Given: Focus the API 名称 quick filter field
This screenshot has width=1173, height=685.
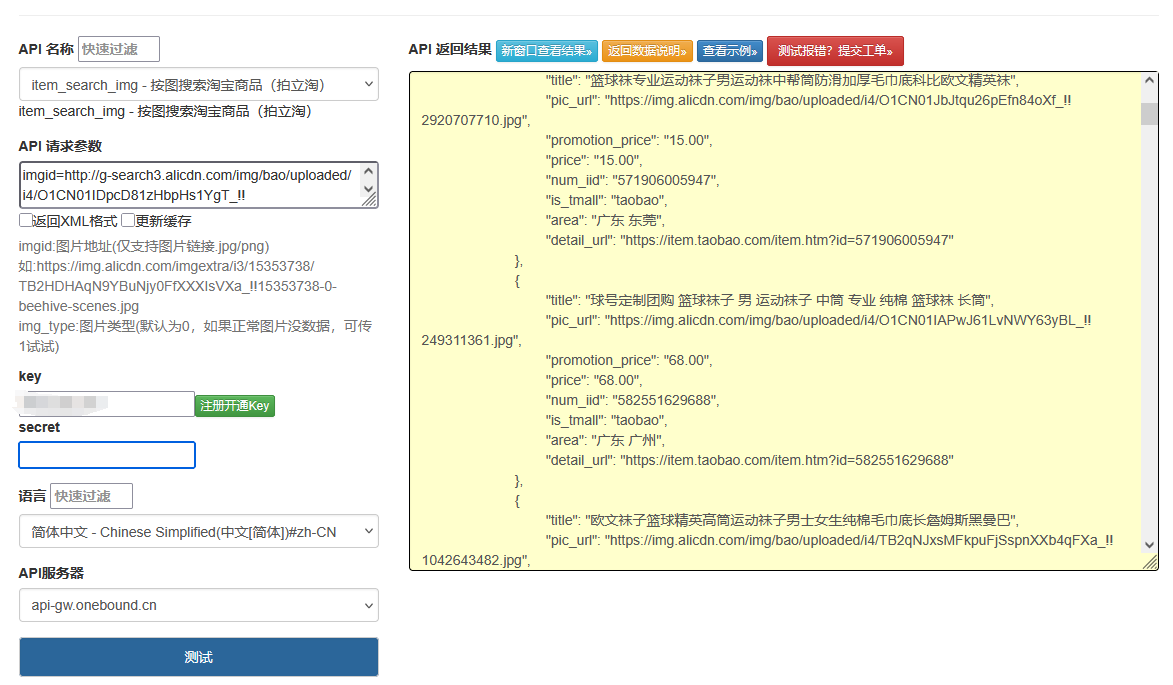Looking at the screenshot, I should point(118,49).
